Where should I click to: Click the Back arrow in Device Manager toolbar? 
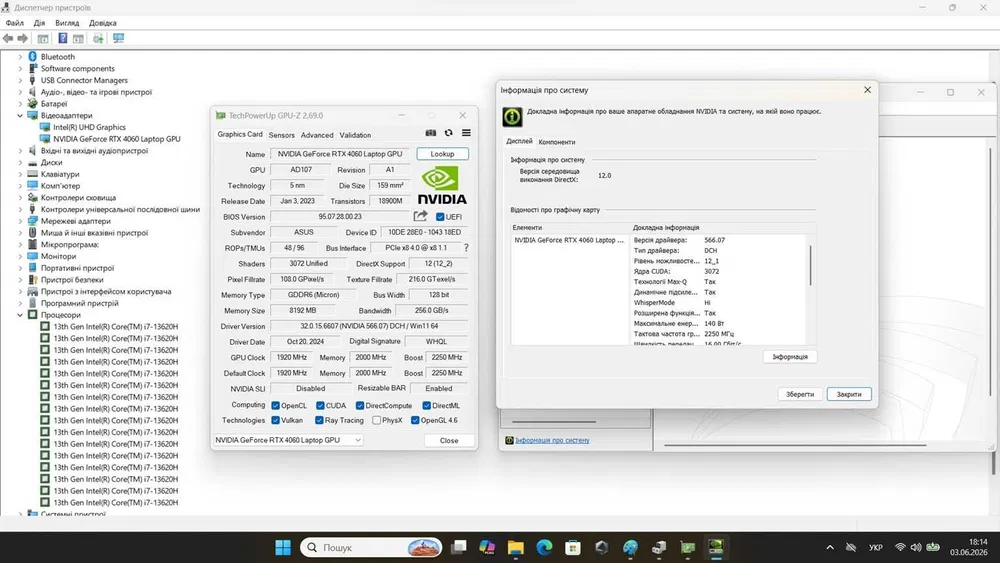(8, 38)
